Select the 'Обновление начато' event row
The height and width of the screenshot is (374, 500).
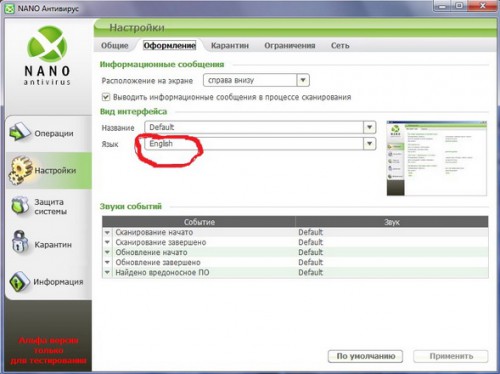pos(295,252)
